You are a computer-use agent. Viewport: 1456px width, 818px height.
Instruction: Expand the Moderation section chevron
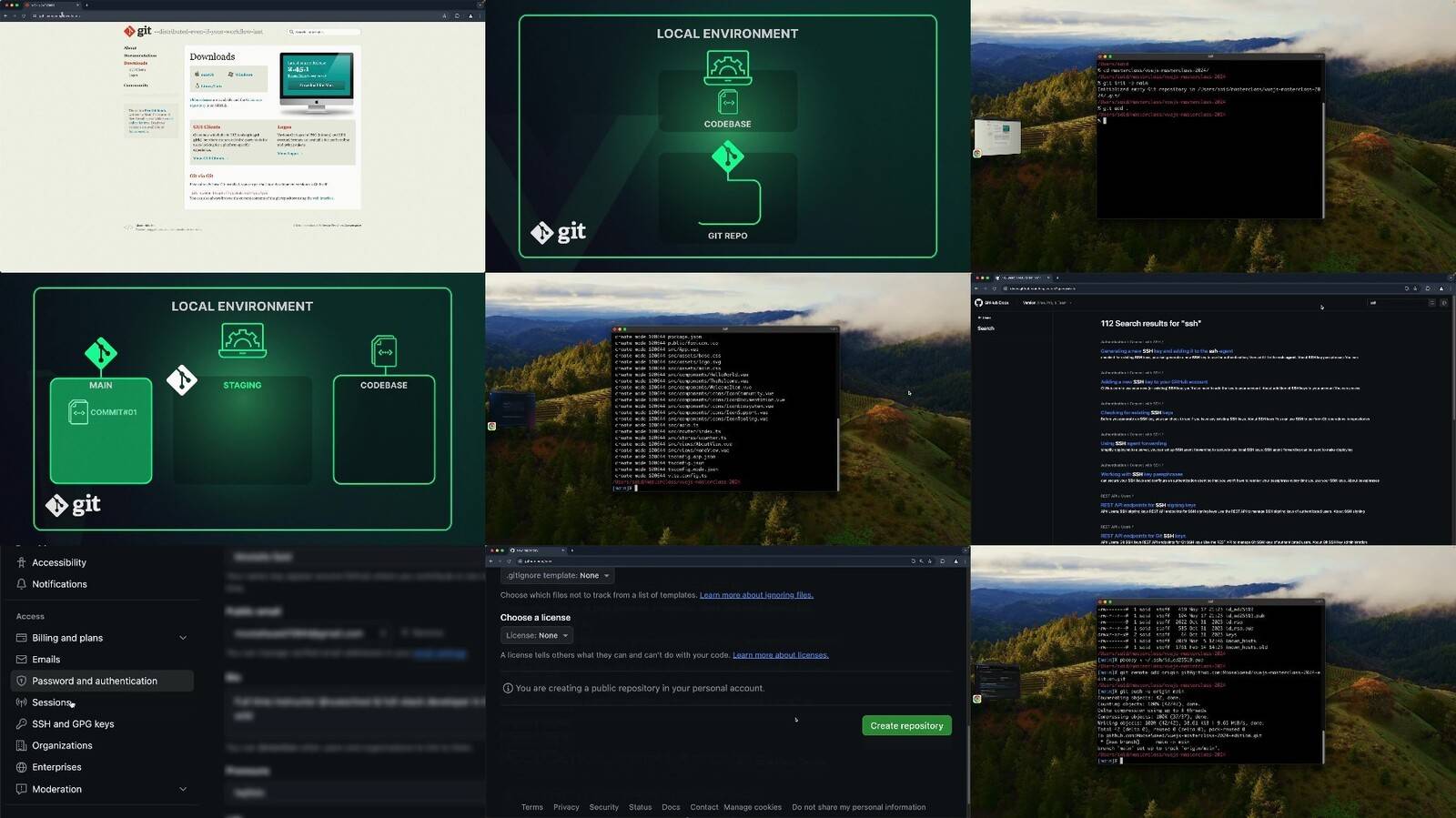pos(183,789)
